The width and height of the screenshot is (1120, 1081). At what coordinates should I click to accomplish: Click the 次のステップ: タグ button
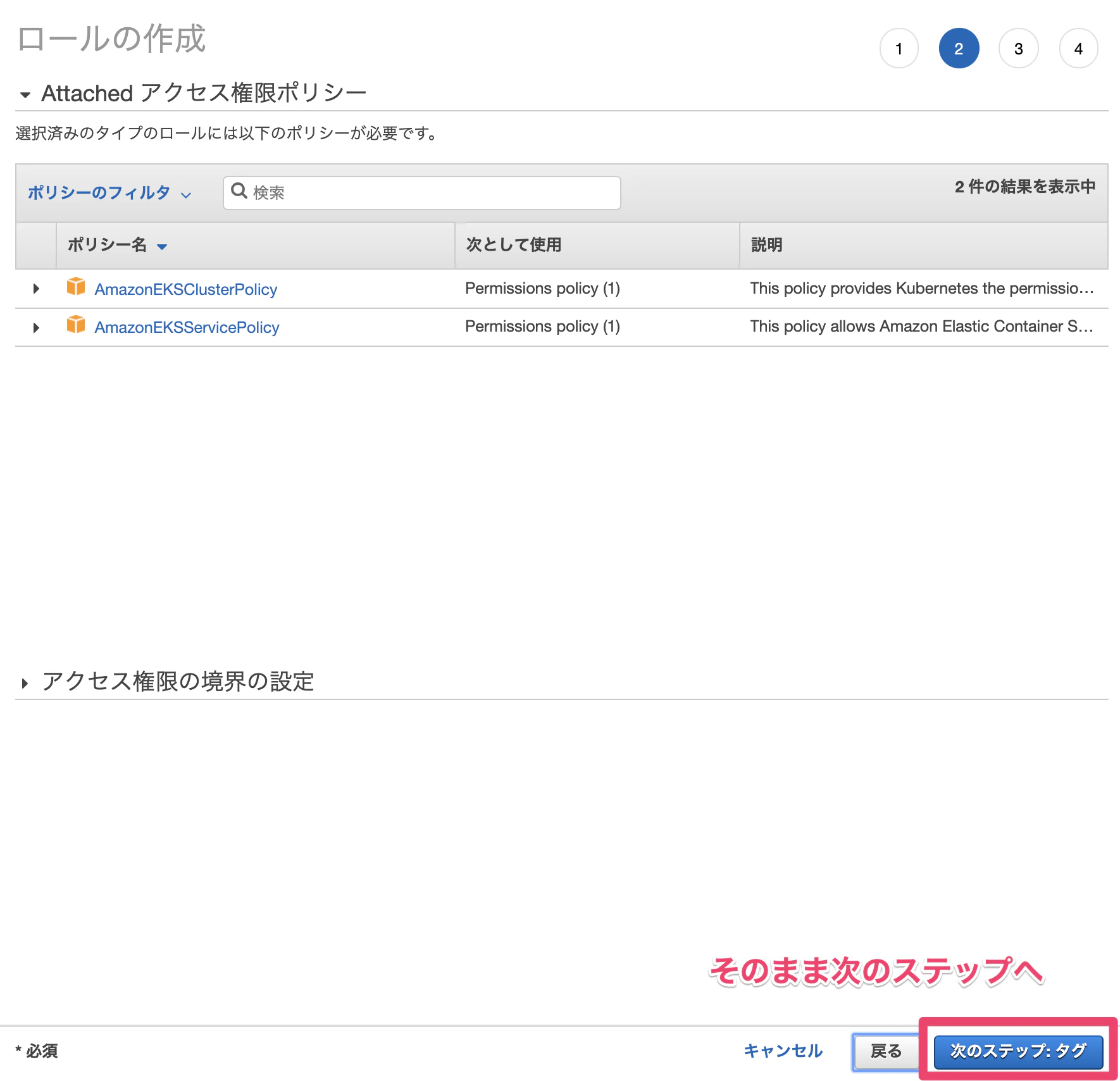[x=1019, y=1051]
